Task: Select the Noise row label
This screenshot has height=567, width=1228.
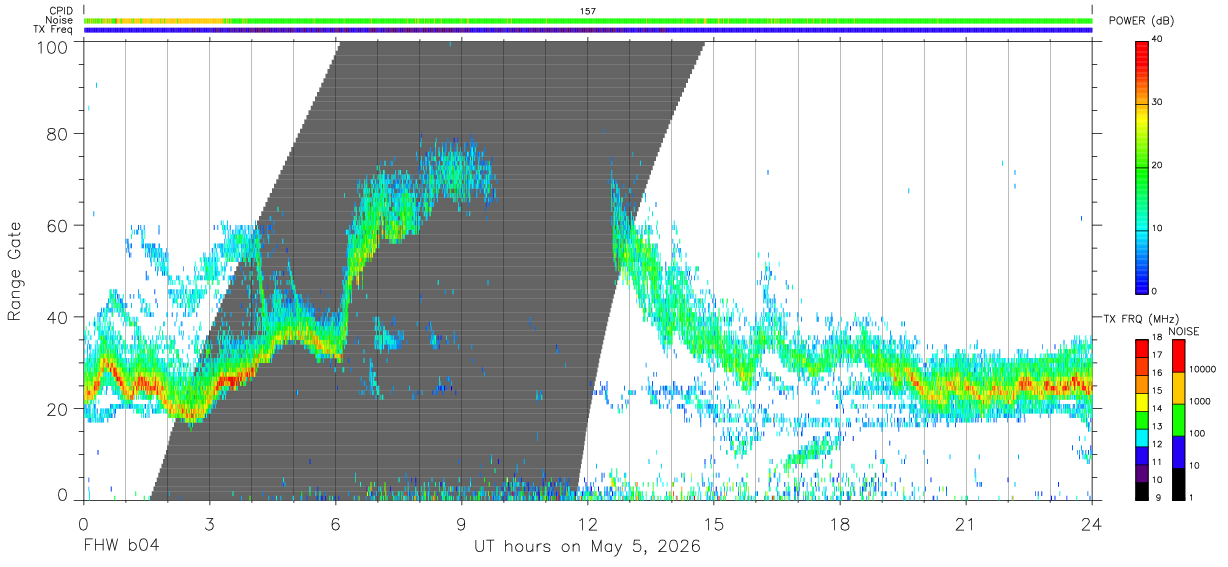Action: point(59,20)
